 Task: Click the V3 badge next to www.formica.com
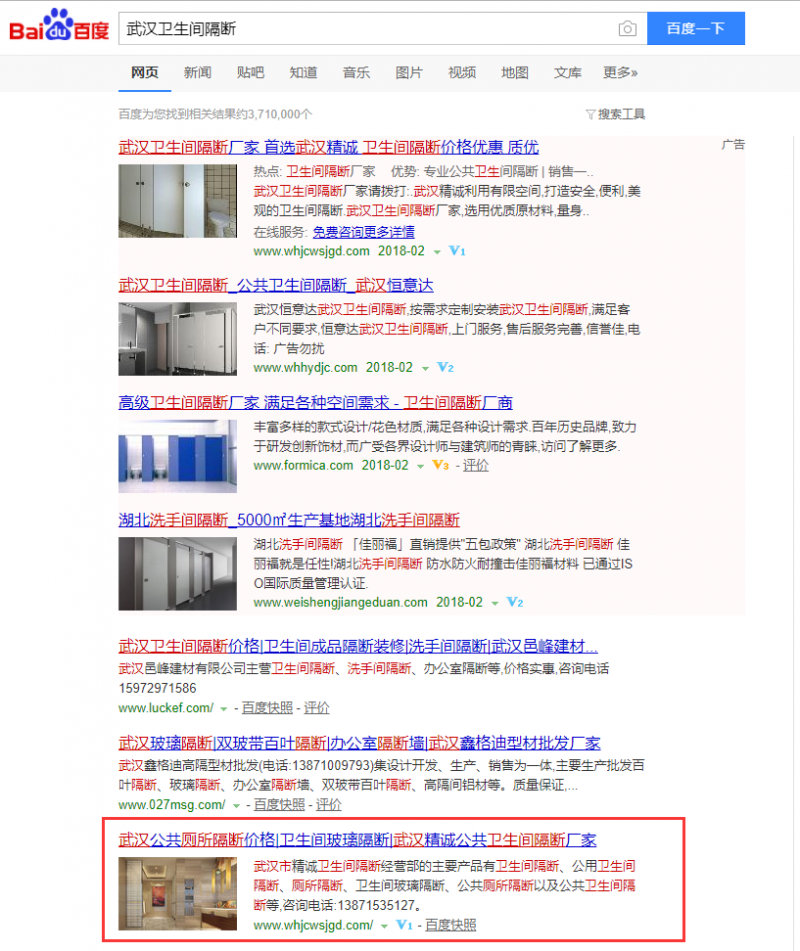coord(436,465)
